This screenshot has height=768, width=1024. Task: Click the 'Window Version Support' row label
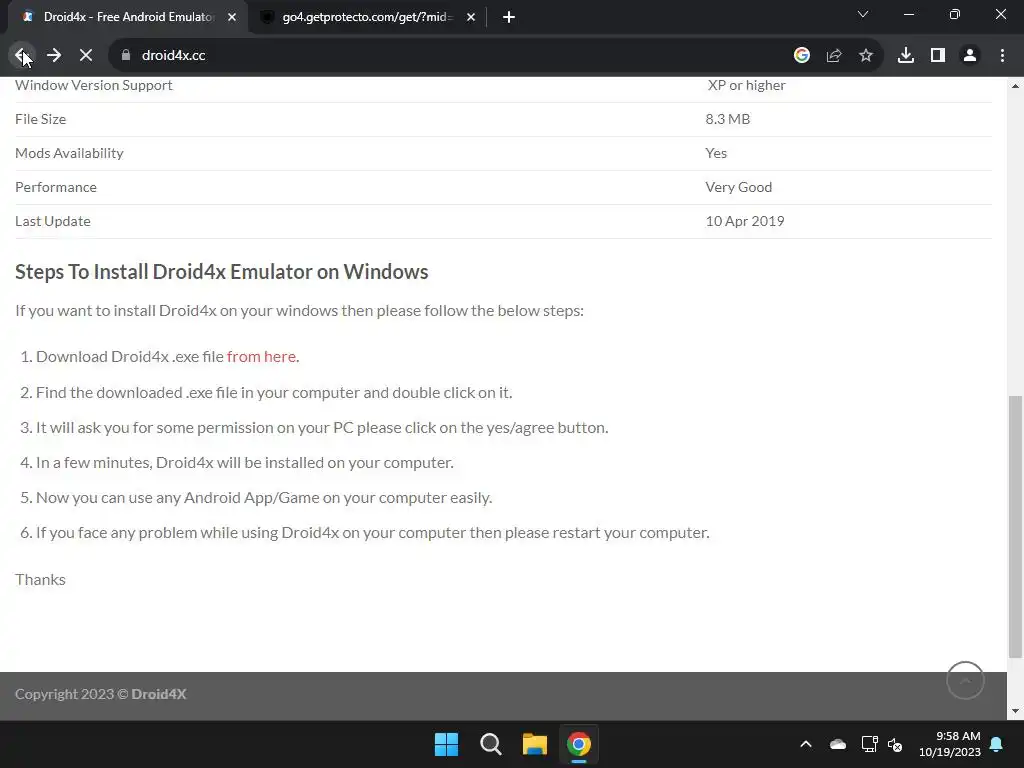[x=93, y=85]
